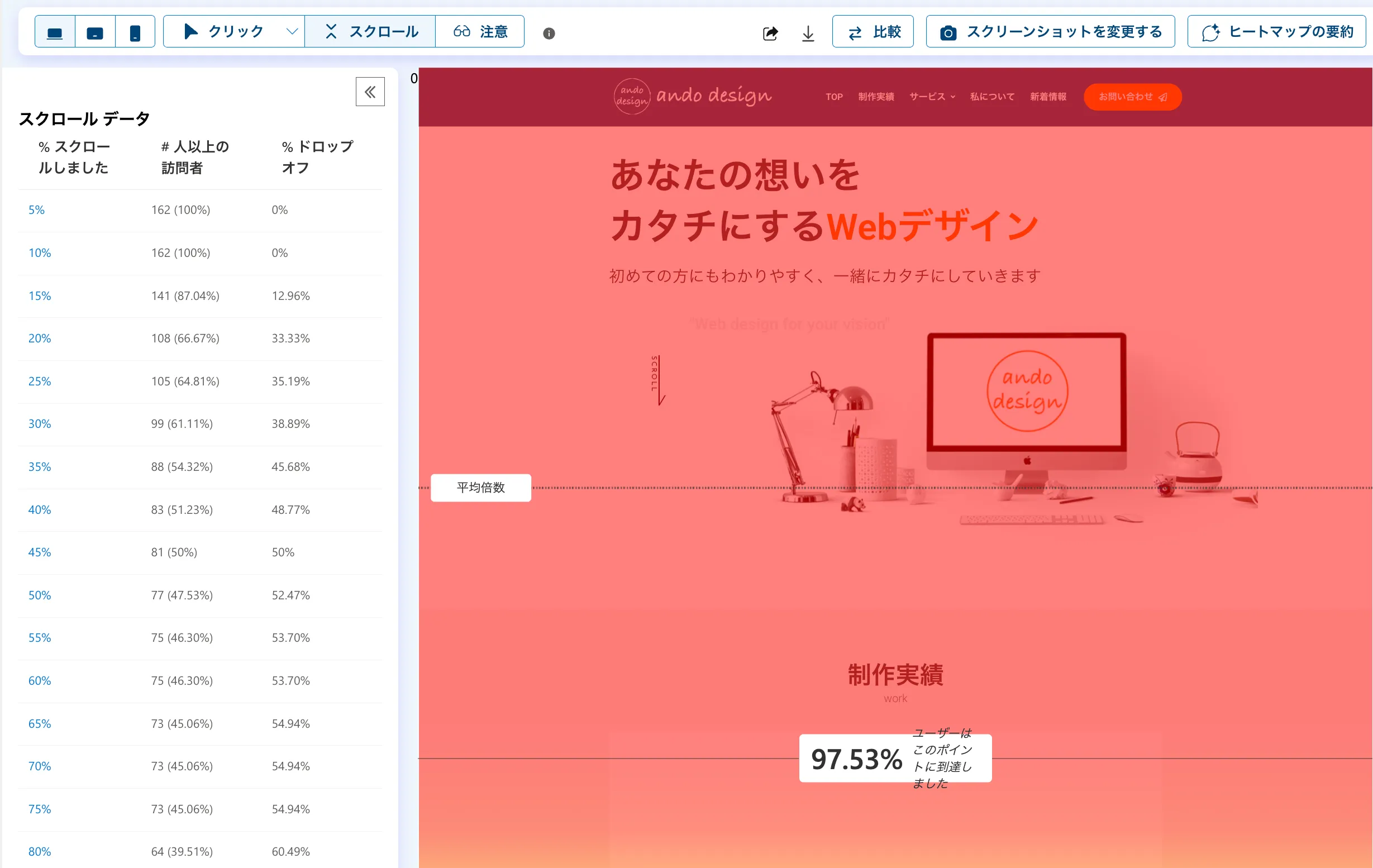Viewport: 1373px width, 868px height.
Task: Click the お問い合わせ contact button in preview
Action: (1132, 97)
